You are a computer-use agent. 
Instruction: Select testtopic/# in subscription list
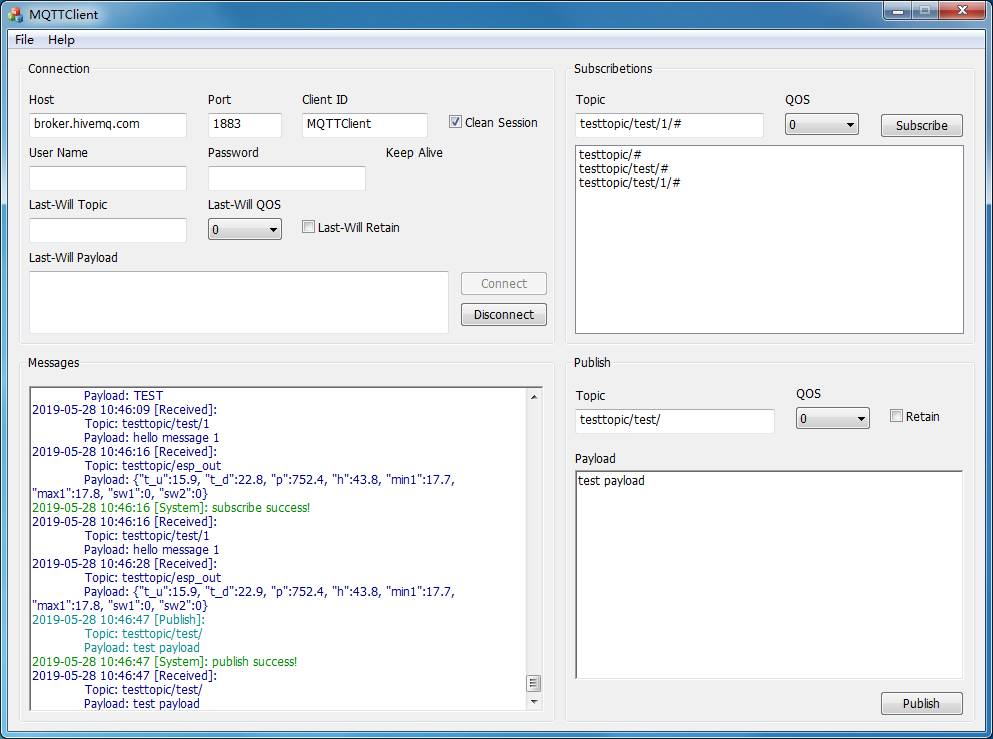click(610, 155)
